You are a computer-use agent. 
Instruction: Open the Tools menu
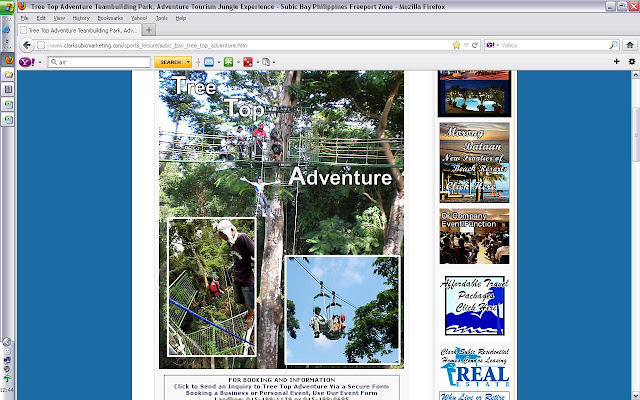pos(162,18)
